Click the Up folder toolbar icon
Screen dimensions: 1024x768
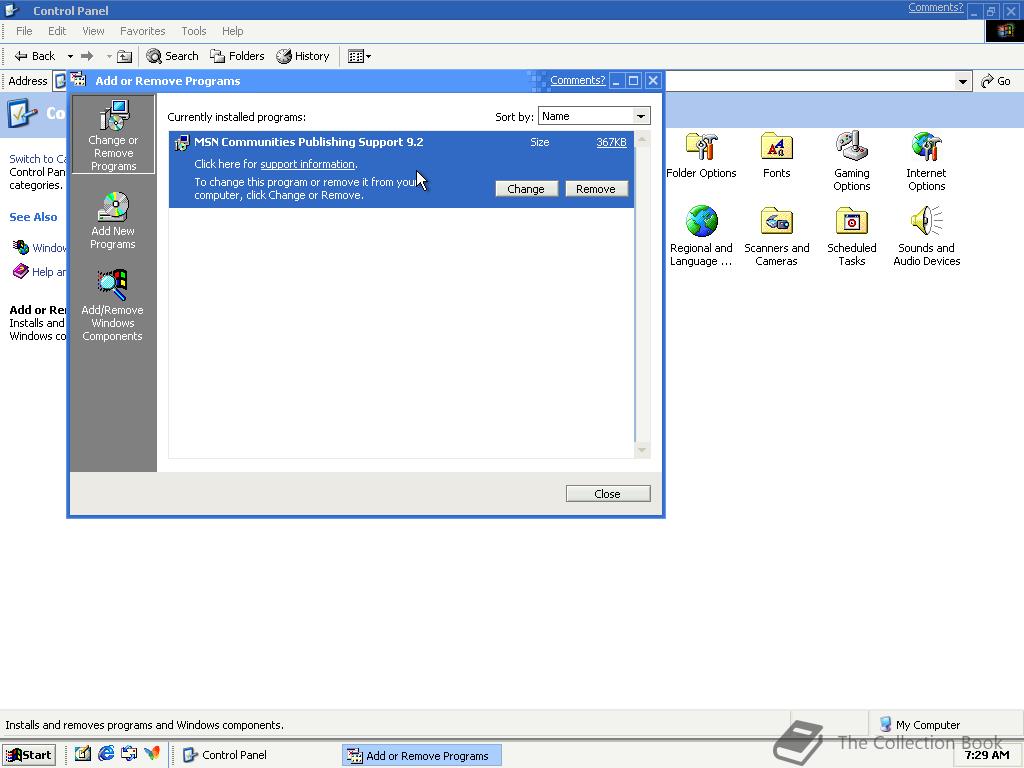click(x=124, y=56)
